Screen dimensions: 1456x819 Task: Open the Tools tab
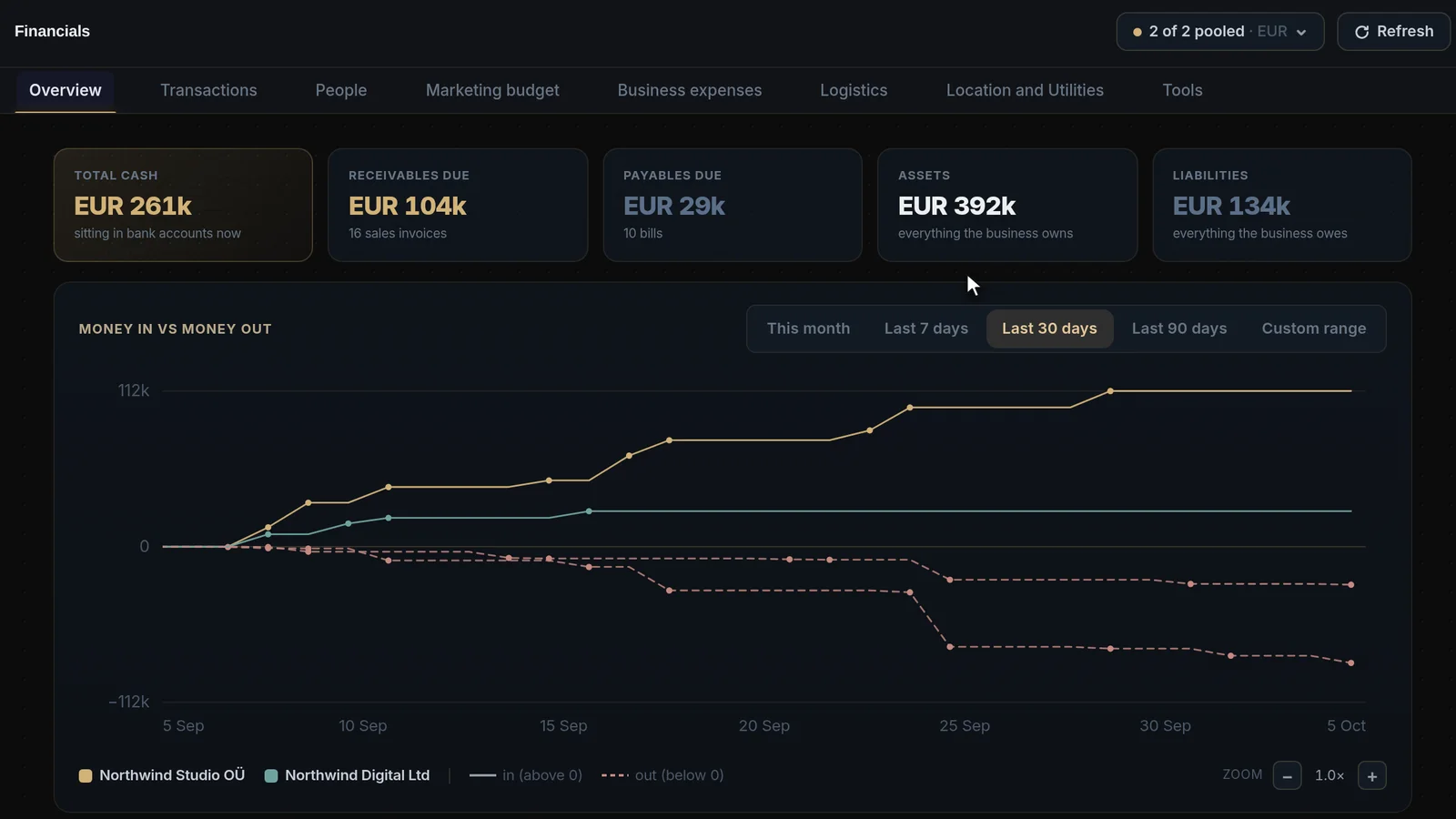1182,90
